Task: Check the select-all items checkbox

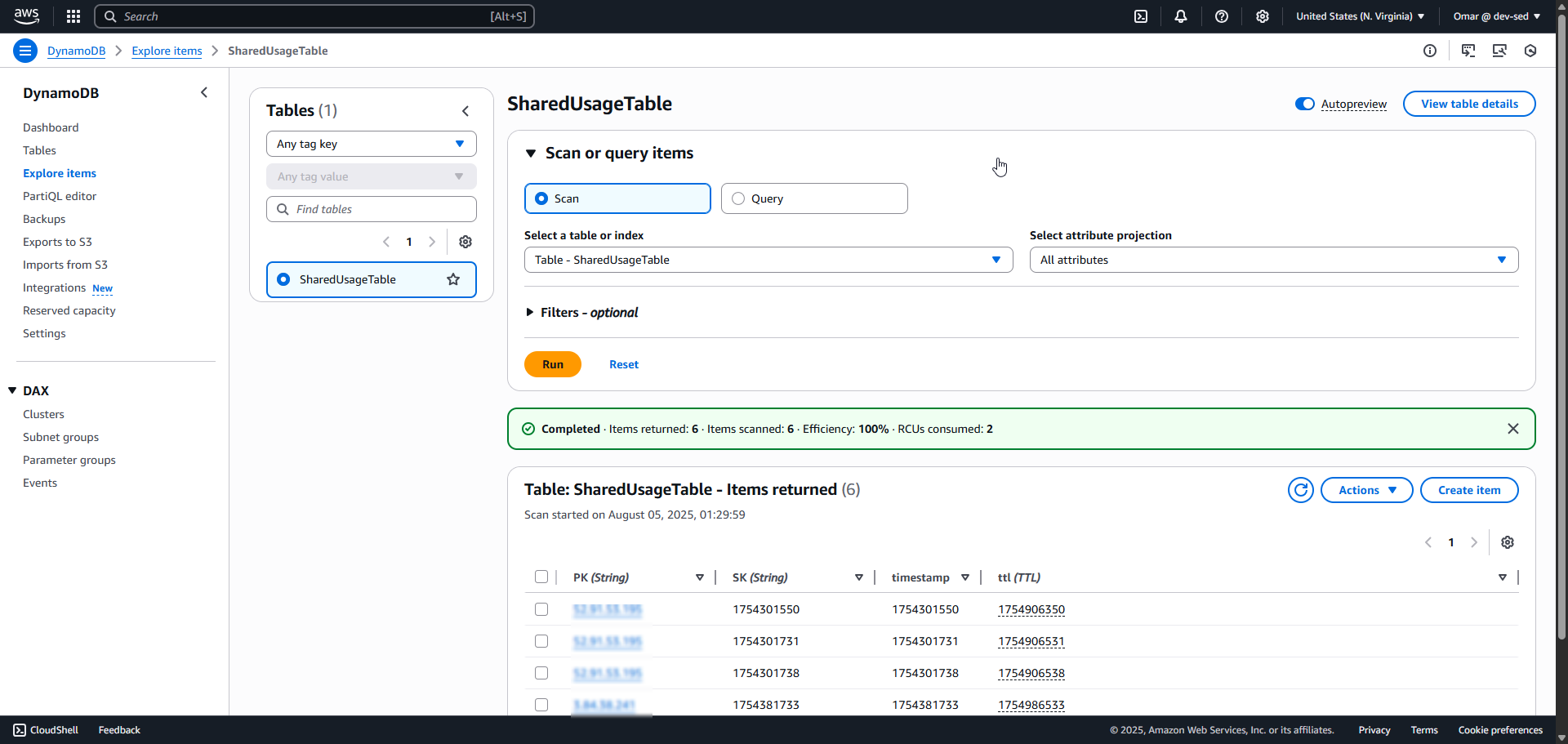Action: click(x=541, y=577)
